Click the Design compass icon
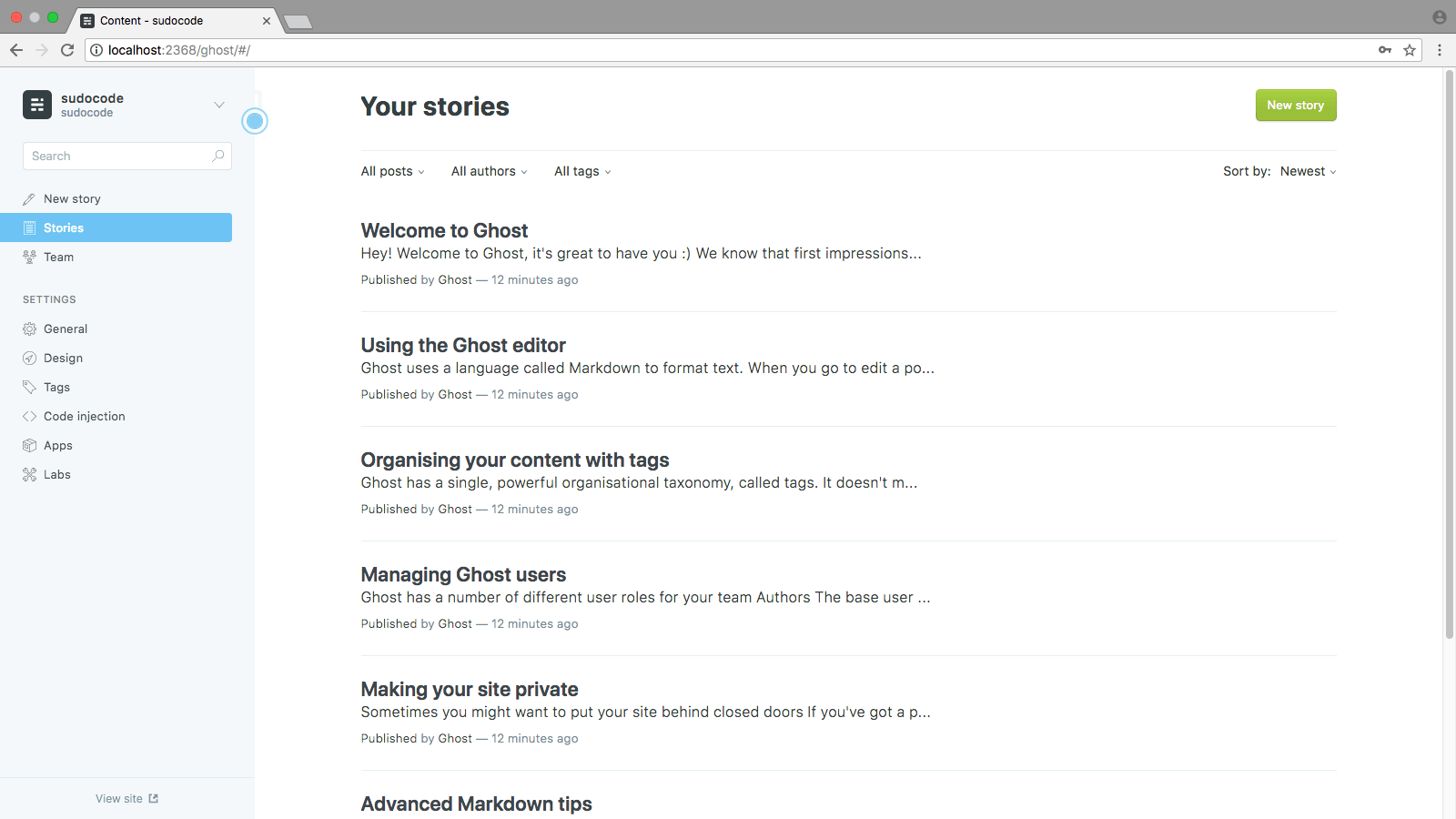The width and height of the screenshot is (1456, 819). point(29,359)
